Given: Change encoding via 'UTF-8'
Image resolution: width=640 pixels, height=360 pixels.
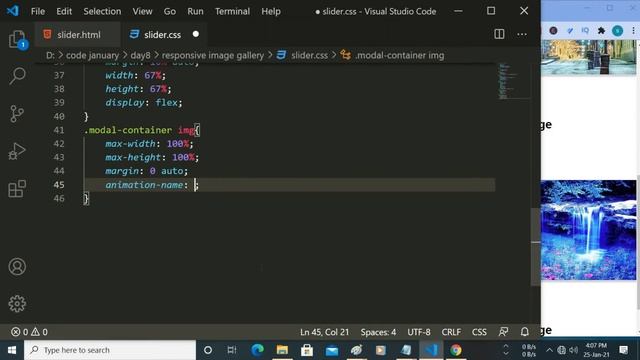Looking at the screenshot, I should pyautogui.click(x=419, y=332).
